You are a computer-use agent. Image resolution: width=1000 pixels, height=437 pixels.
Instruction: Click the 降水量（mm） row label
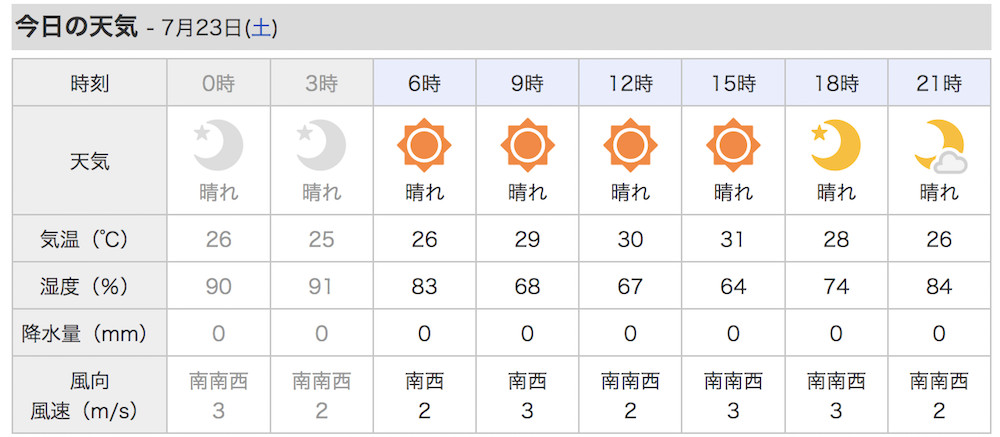click(89, 333)
